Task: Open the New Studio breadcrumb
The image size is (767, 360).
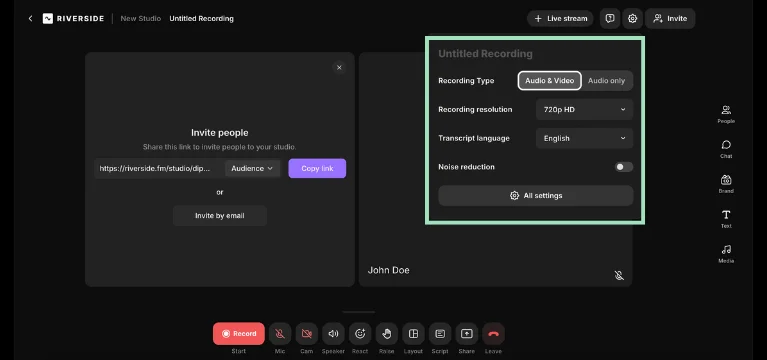Action: pos(140,19)
